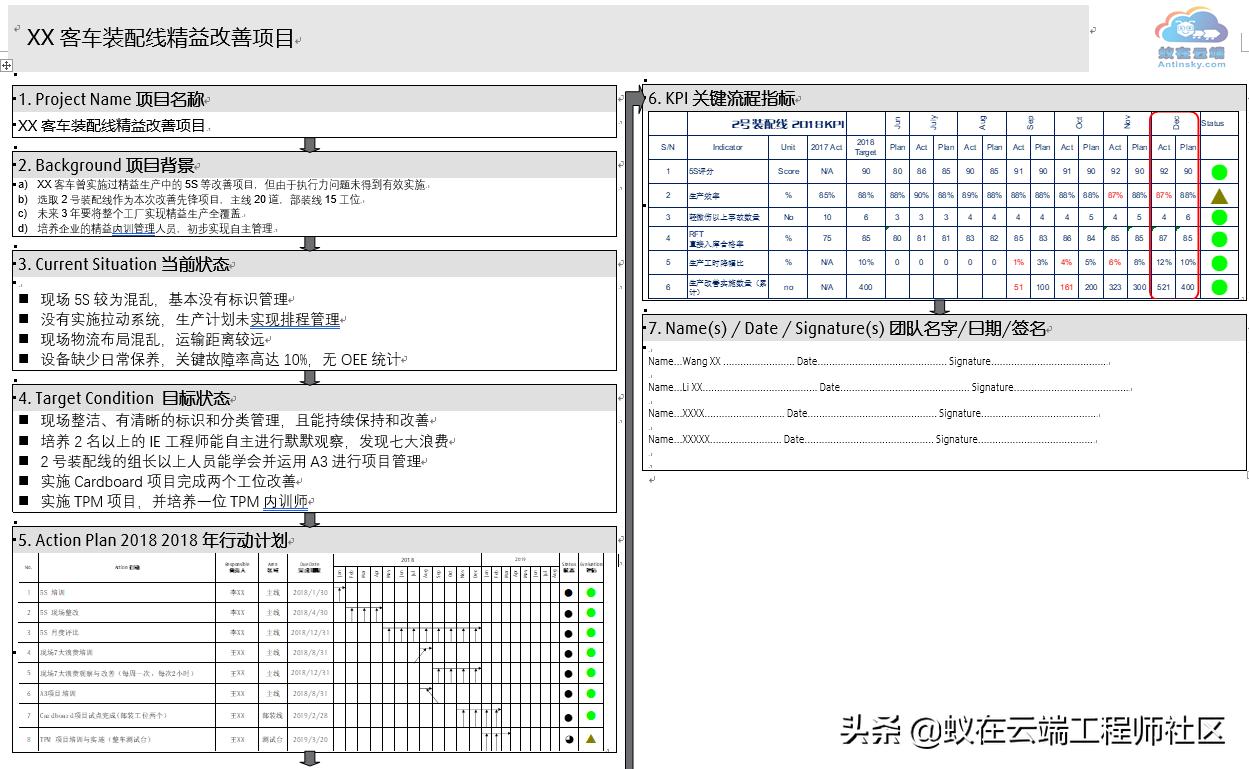Viewport: 1249px width, 769px height.
Task: Click the green Status indicator for 生产工时降幅比
Action: [1218, 263]
